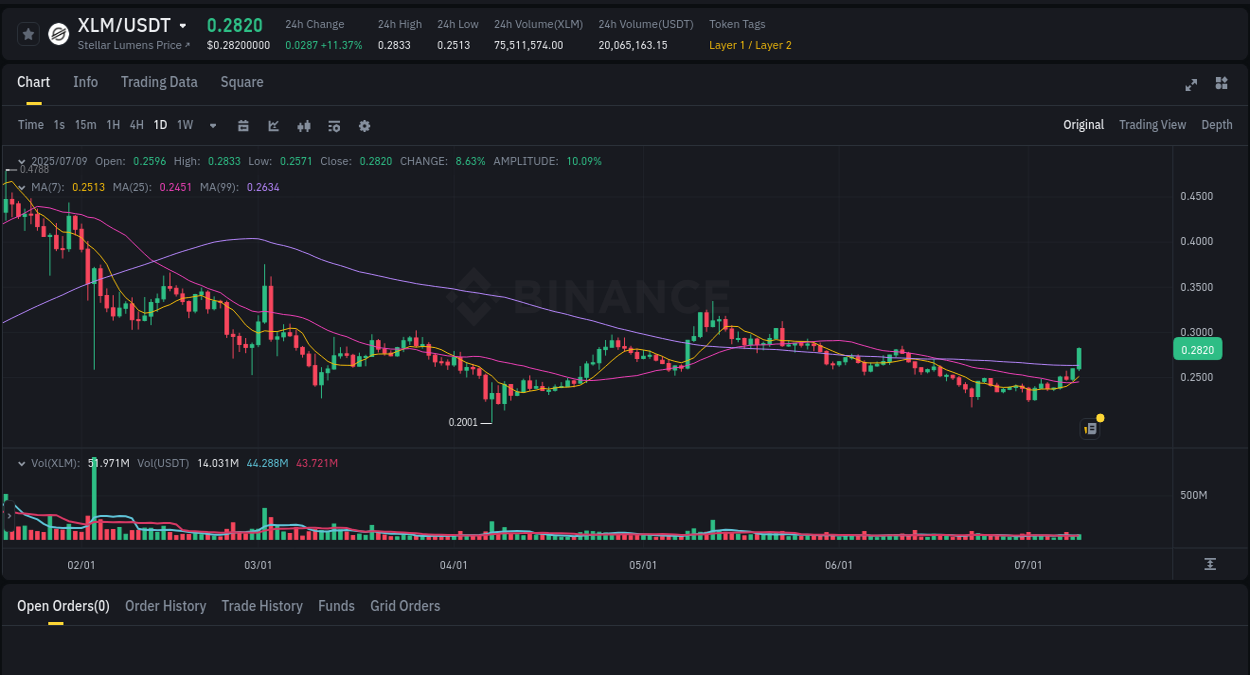
Task: Click the screenshot share icon on the chart
Action: point(1089,428)
